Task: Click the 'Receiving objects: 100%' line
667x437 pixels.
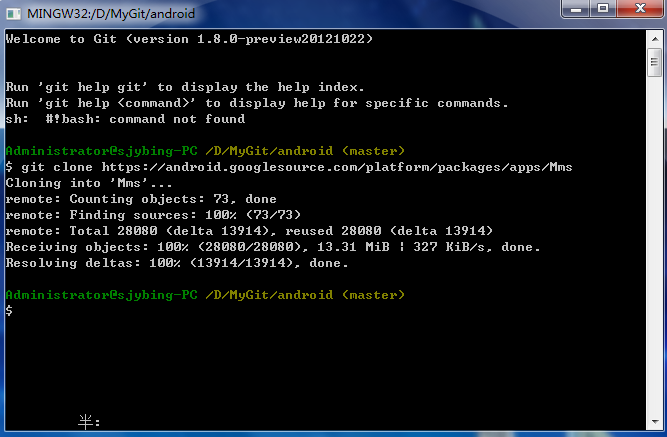Action: click(x=273, y=247)
